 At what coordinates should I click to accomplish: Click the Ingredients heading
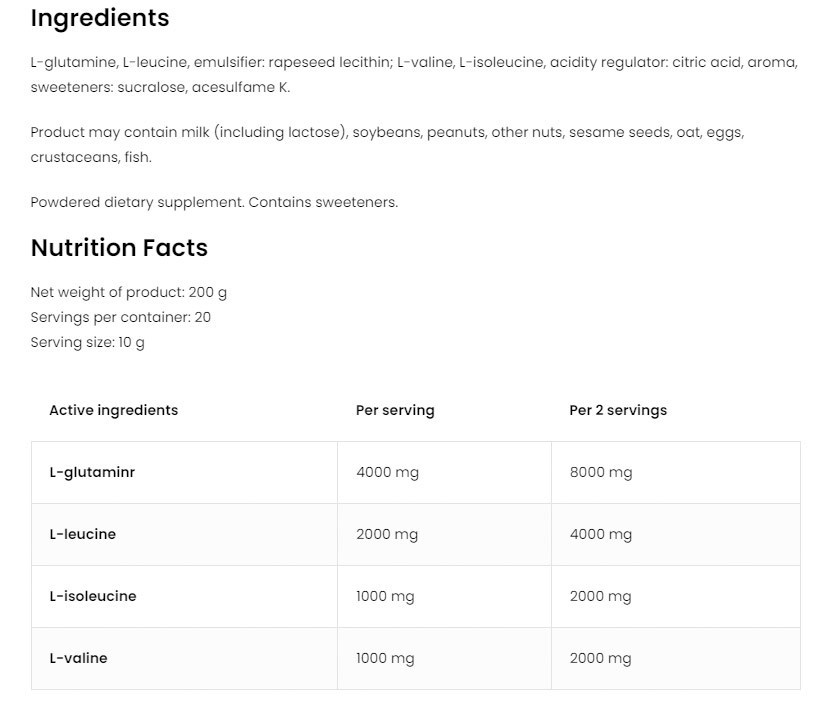pyautogui.click(x=100, y=18)
